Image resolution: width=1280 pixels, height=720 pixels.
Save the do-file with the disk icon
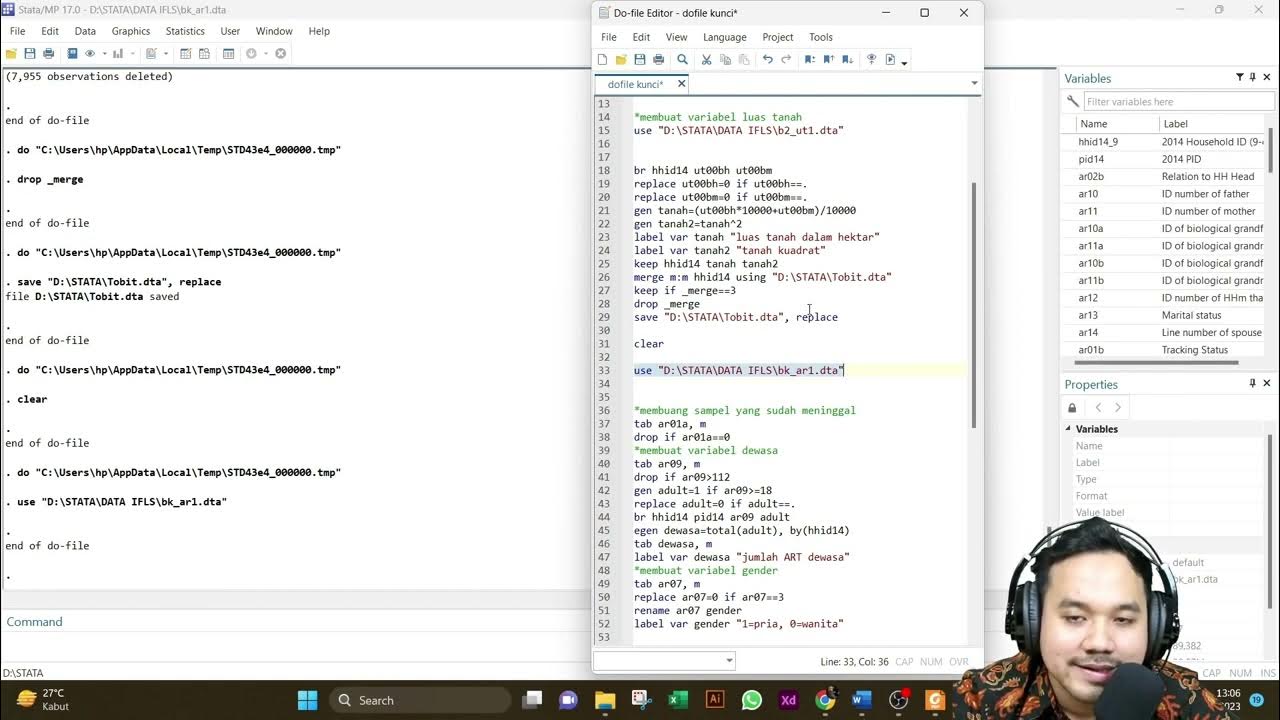[640, 60]
